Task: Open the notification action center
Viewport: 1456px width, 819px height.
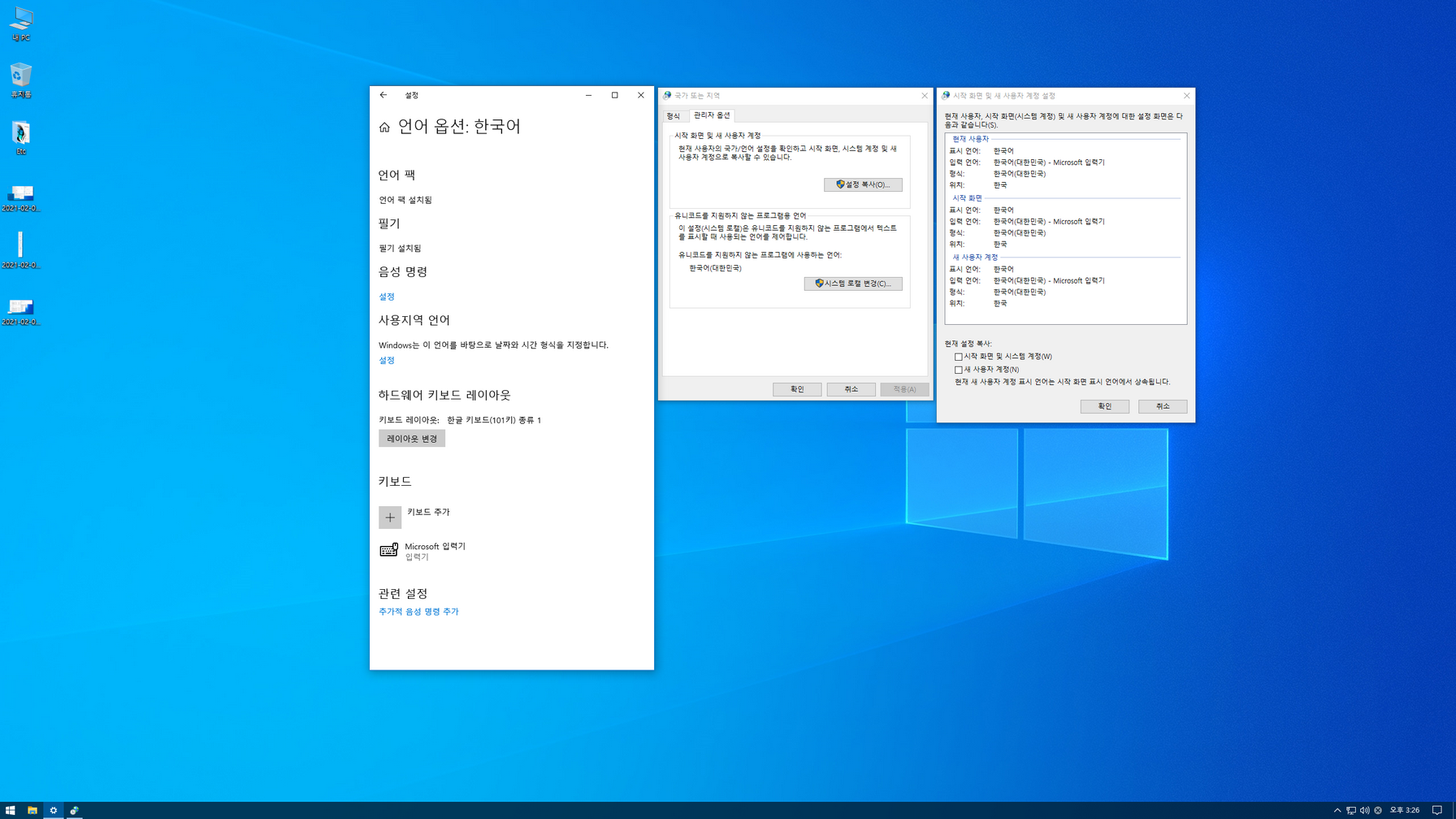Action: (x=1436, y=810)
